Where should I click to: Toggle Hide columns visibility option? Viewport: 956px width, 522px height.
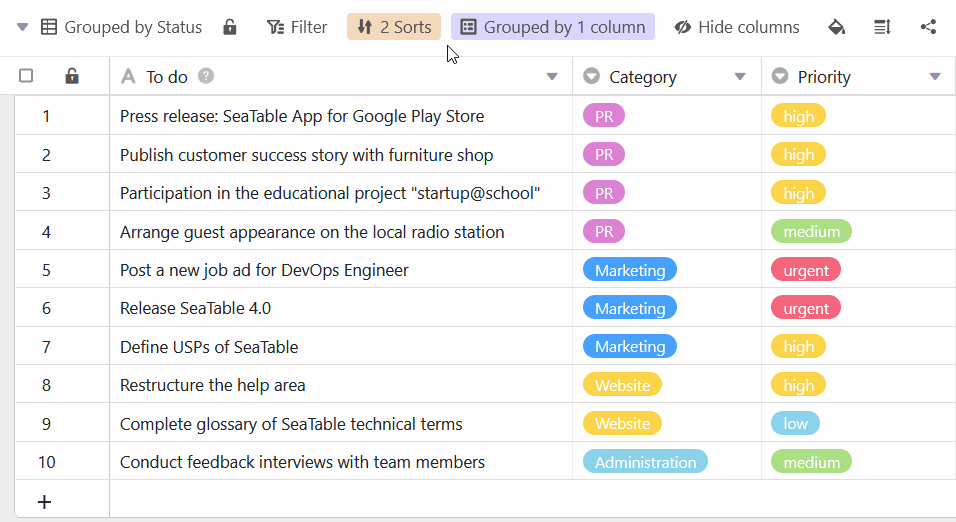[737, 27]
